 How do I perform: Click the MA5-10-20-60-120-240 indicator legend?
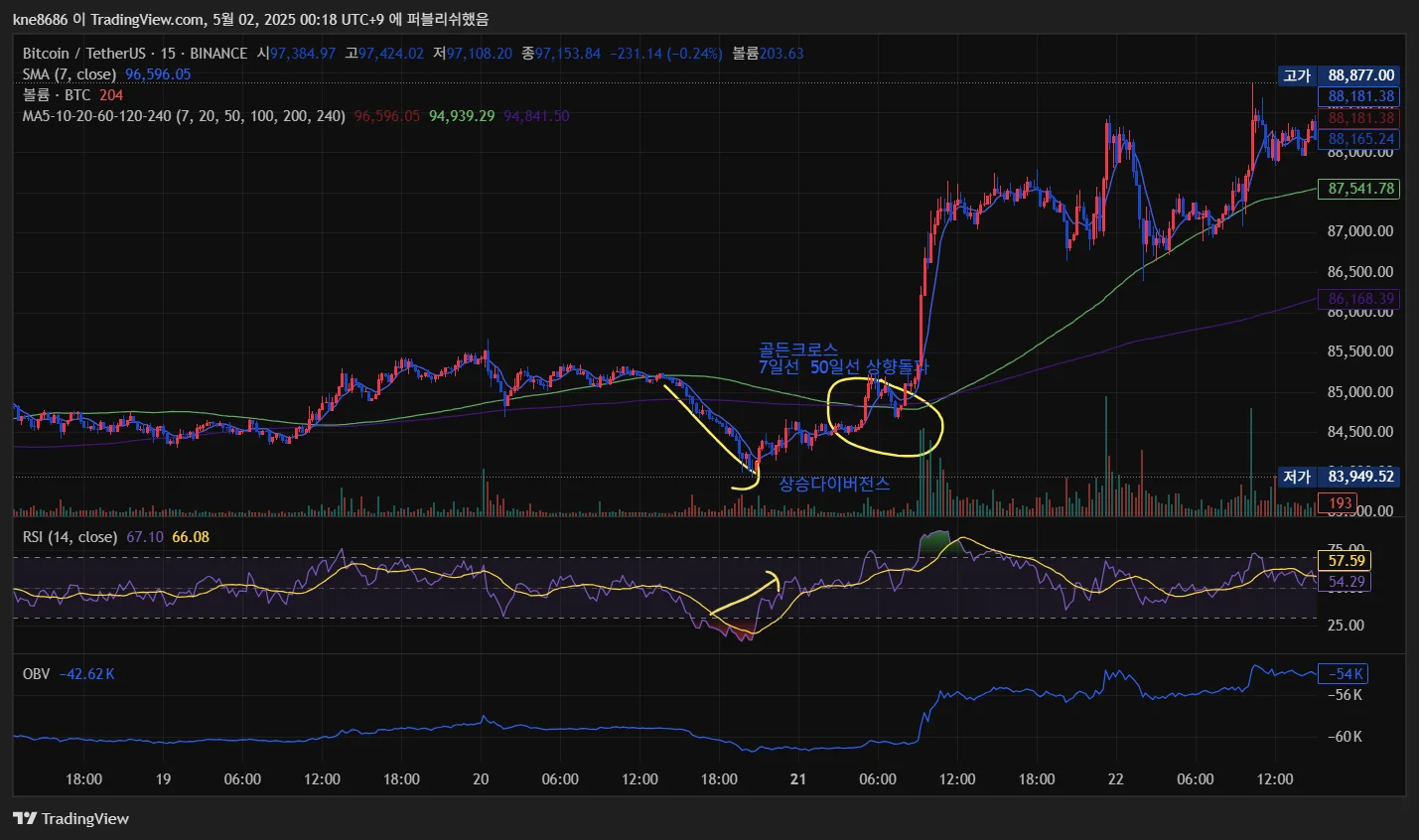(x=184, y=116)
